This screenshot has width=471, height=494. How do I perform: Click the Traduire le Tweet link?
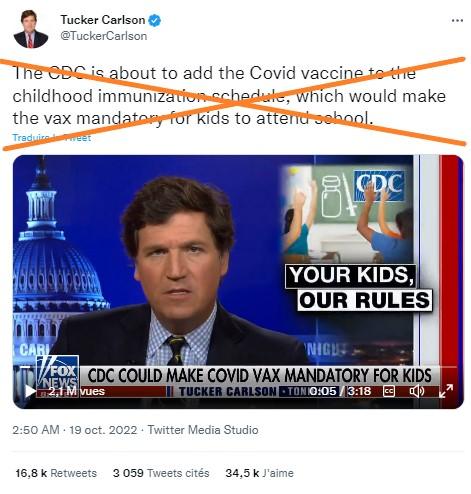[x=52, y=137]
